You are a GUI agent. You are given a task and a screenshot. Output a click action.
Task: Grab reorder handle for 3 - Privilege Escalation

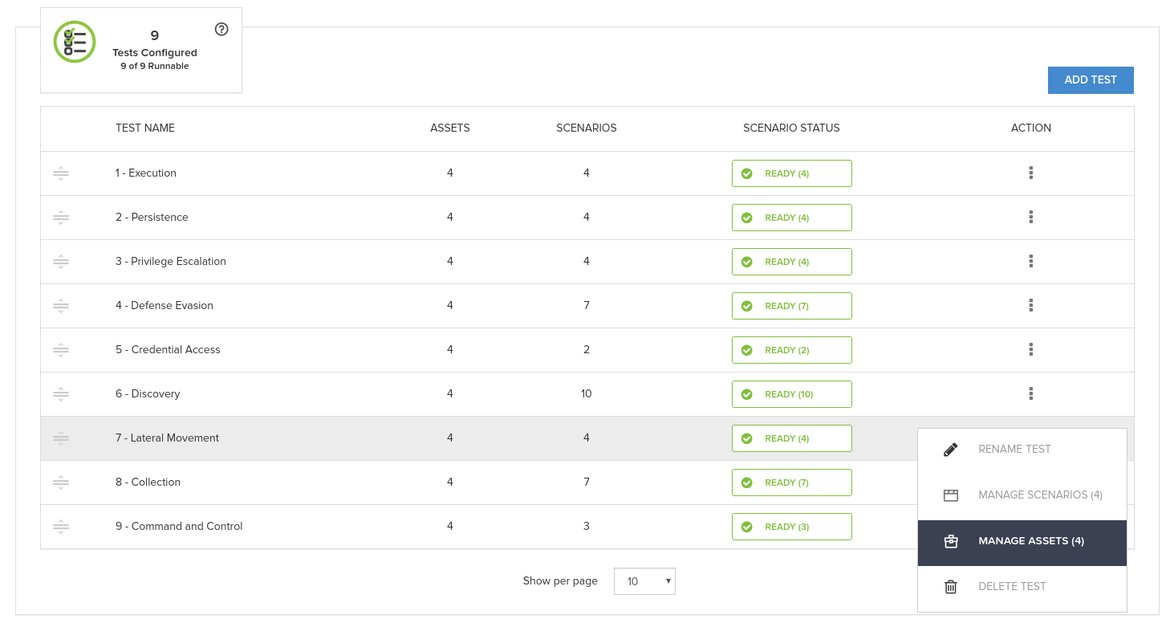pos(61,262)
